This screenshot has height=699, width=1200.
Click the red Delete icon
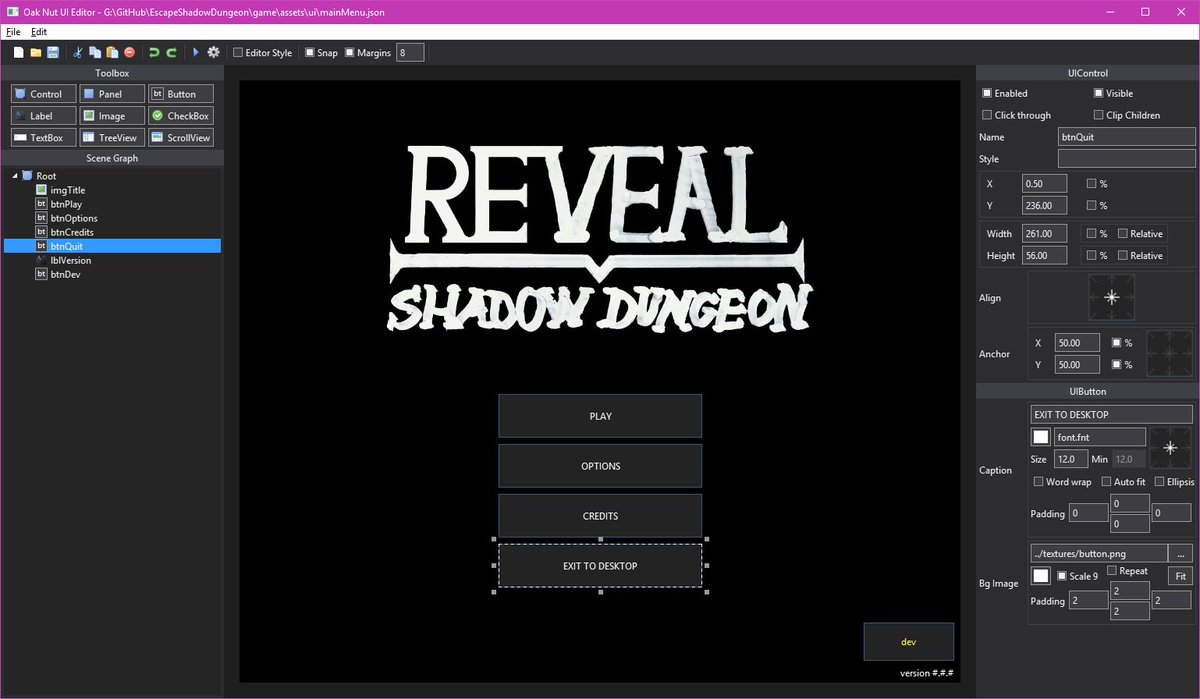[x=129, y=52]
